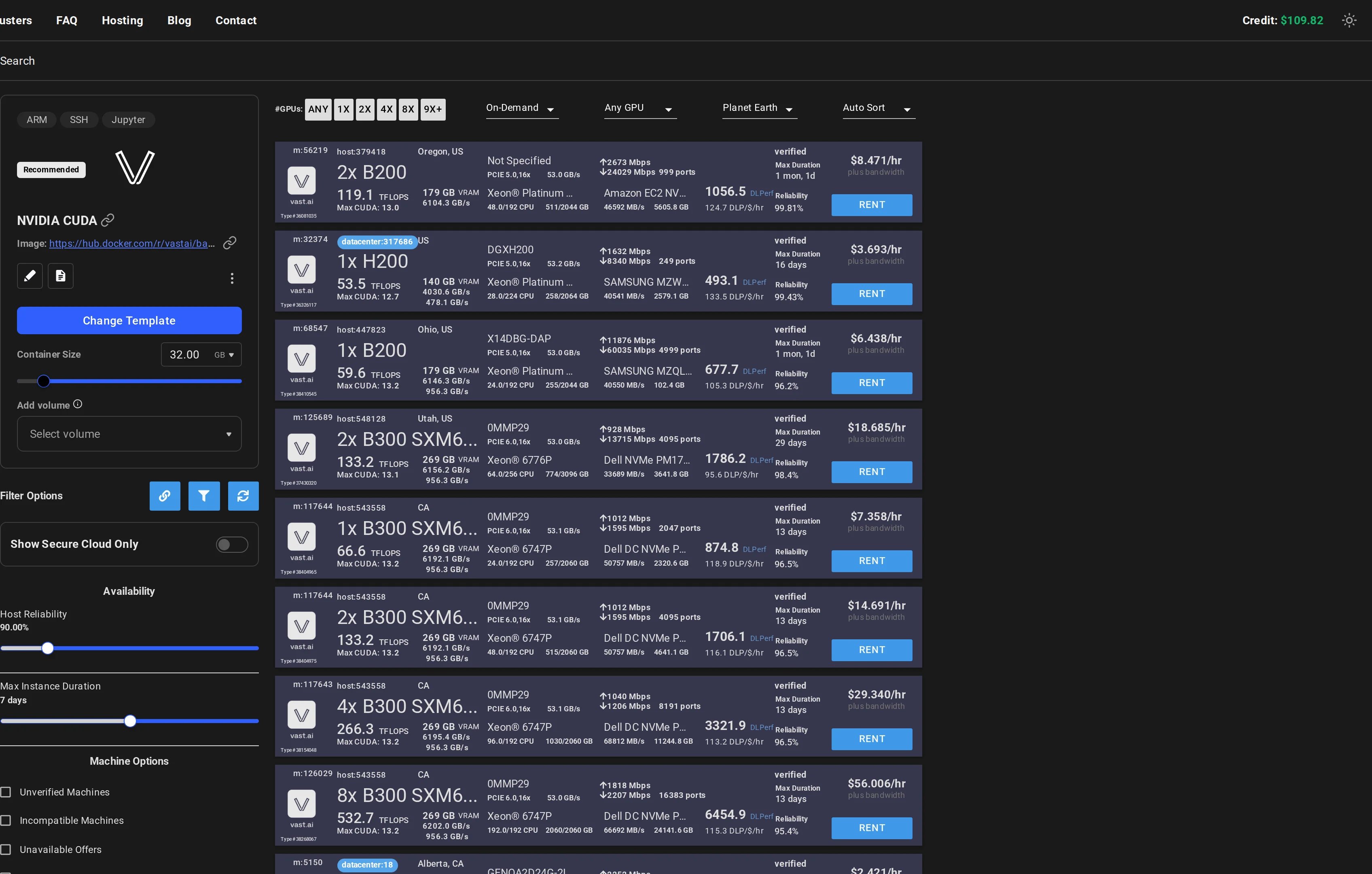The height and width of the screenshot is (874, 1372).
Task: Select ANY number of GPUs
Action: point(318,110)
